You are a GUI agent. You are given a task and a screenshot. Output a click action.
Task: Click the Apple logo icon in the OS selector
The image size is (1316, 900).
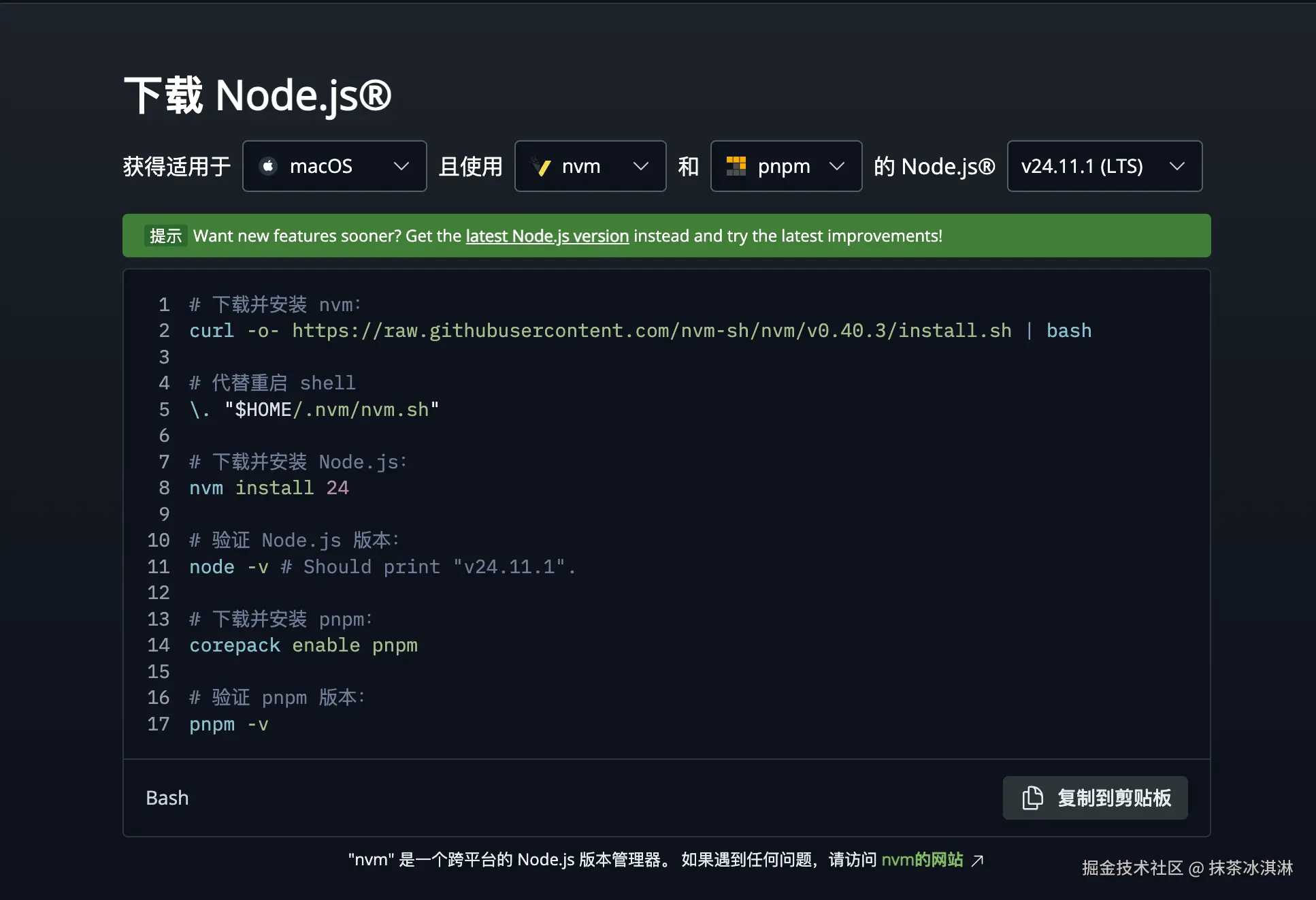pyautogui.click(x=269, y=166)
